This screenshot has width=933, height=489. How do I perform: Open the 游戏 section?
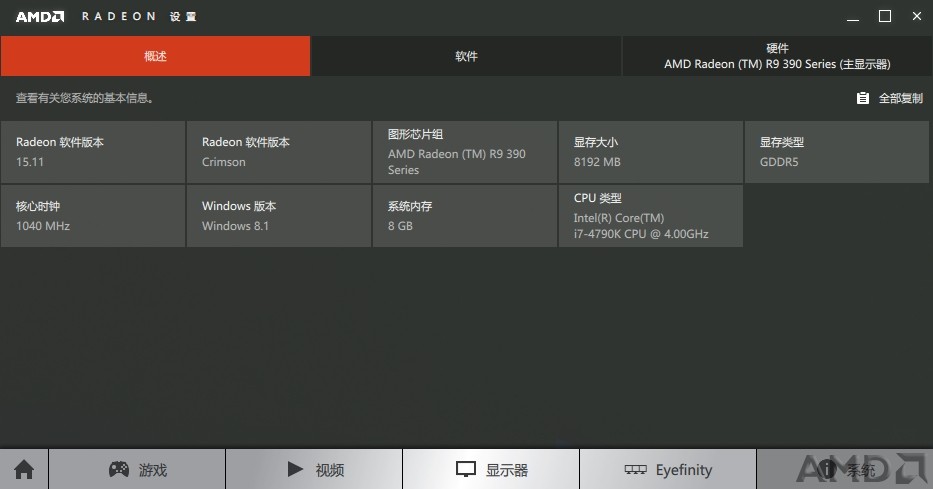137,469
